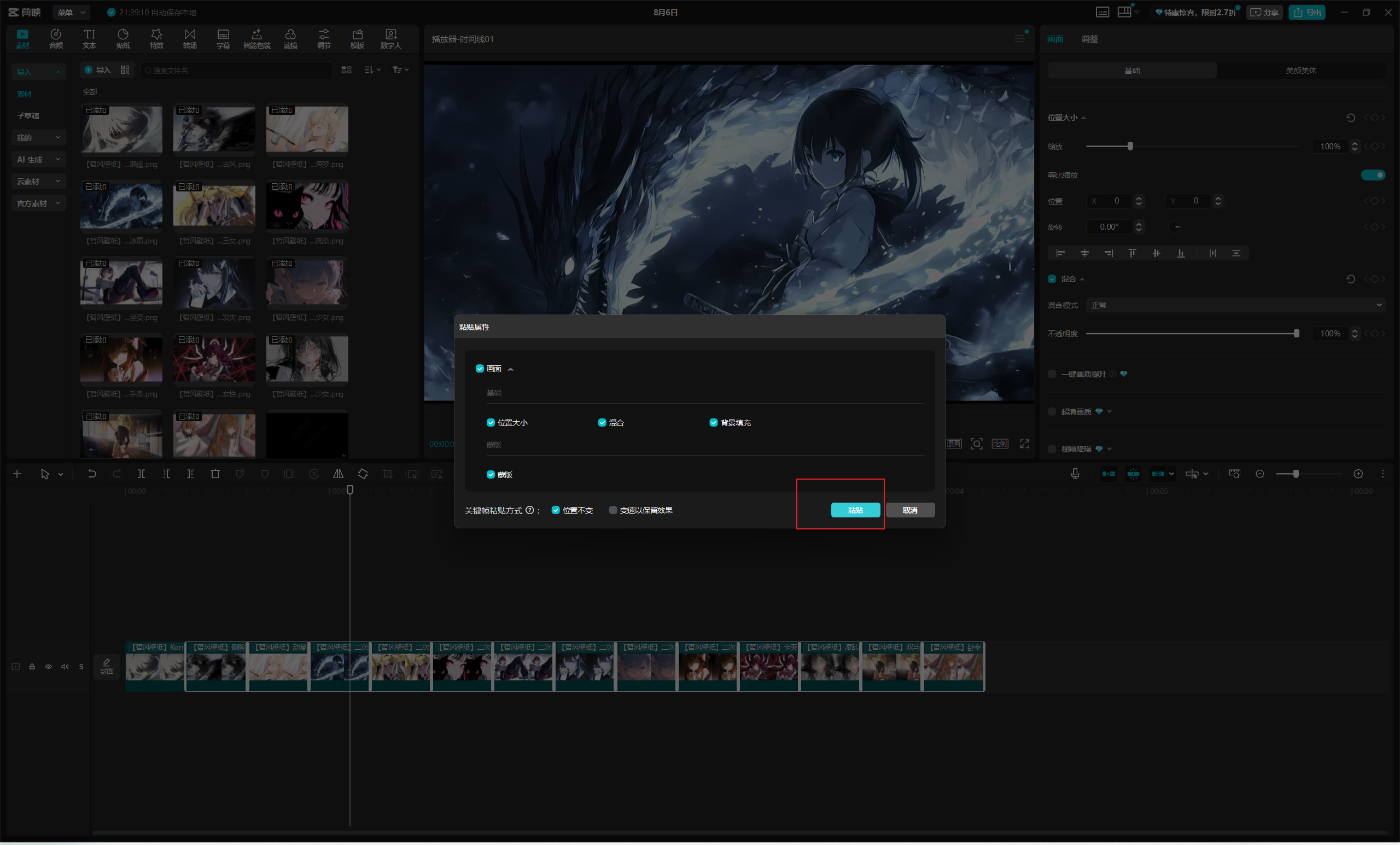The image size is (1400, 845).
Task: Select the 素材 media tab in the top toolbar
Action: [22, 39]
